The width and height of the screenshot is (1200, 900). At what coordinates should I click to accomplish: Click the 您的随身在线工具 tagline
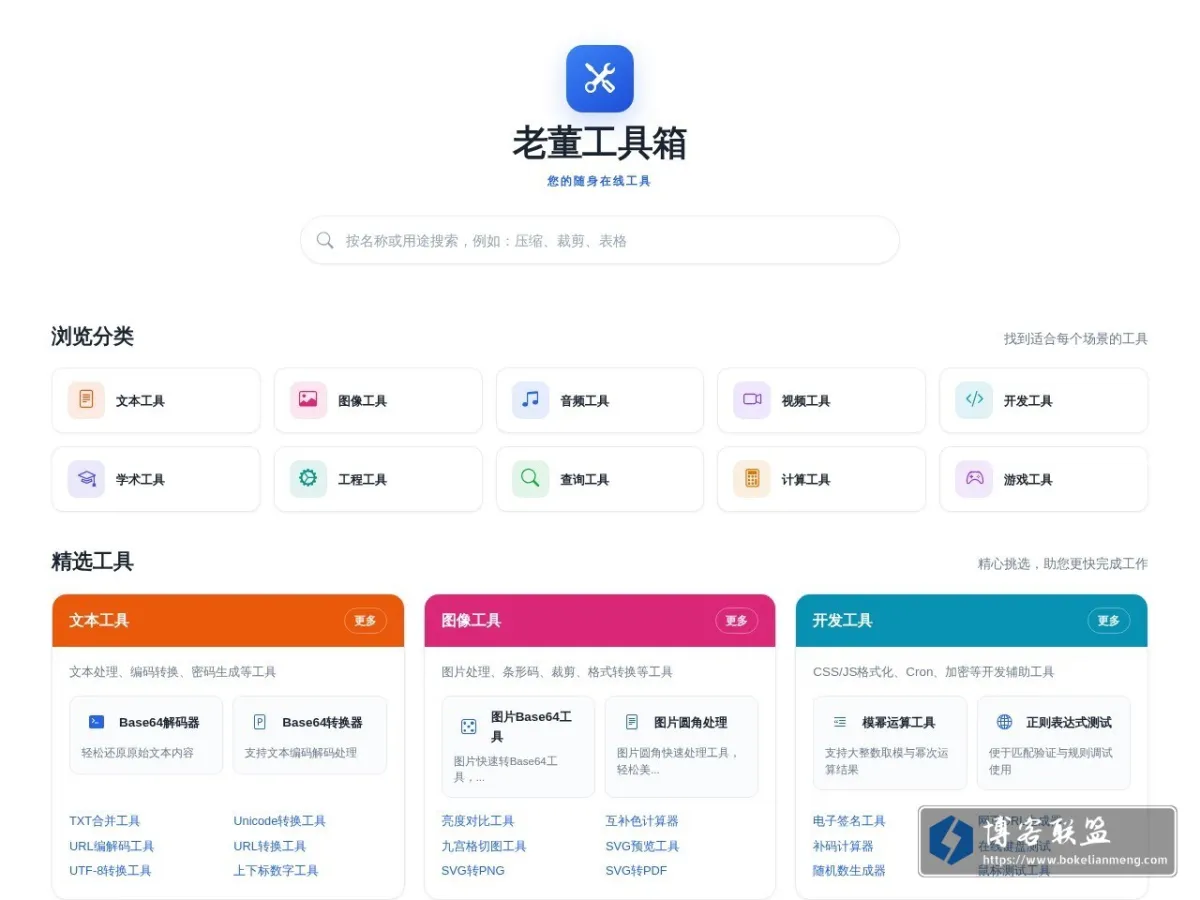[600, 181]
